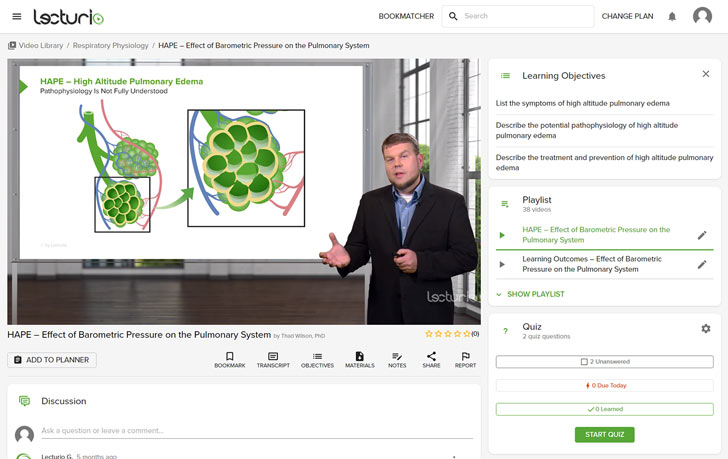Screen dimensions: 728x459
Task: Select the 0 Due Today filter
Action: coord(604,385)
